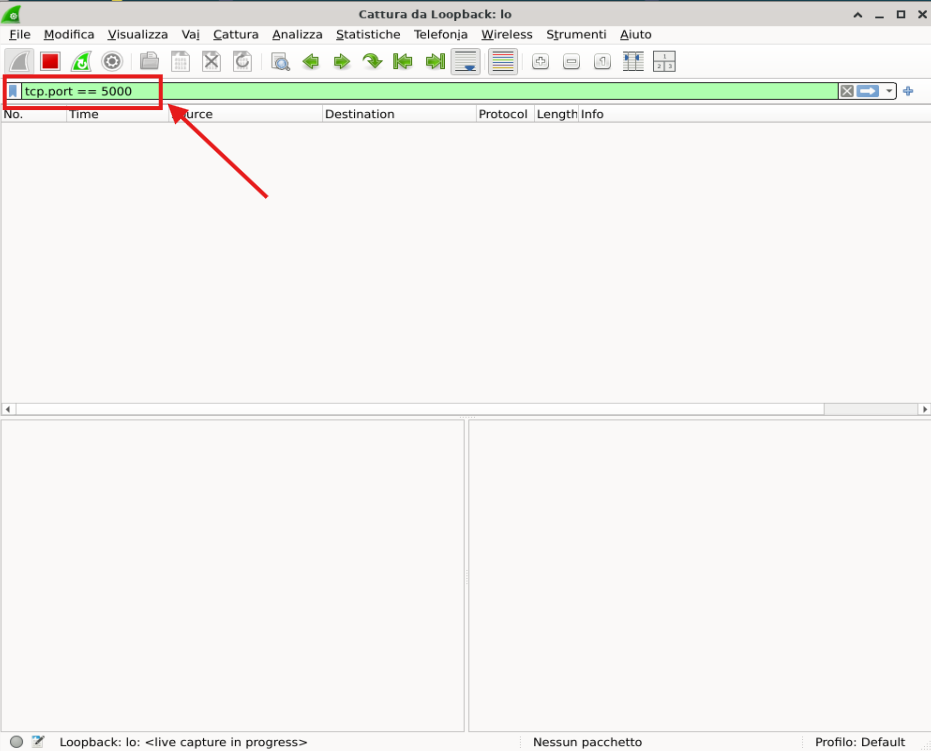
Task: Clear the display filter
Action: coord(847,91)
